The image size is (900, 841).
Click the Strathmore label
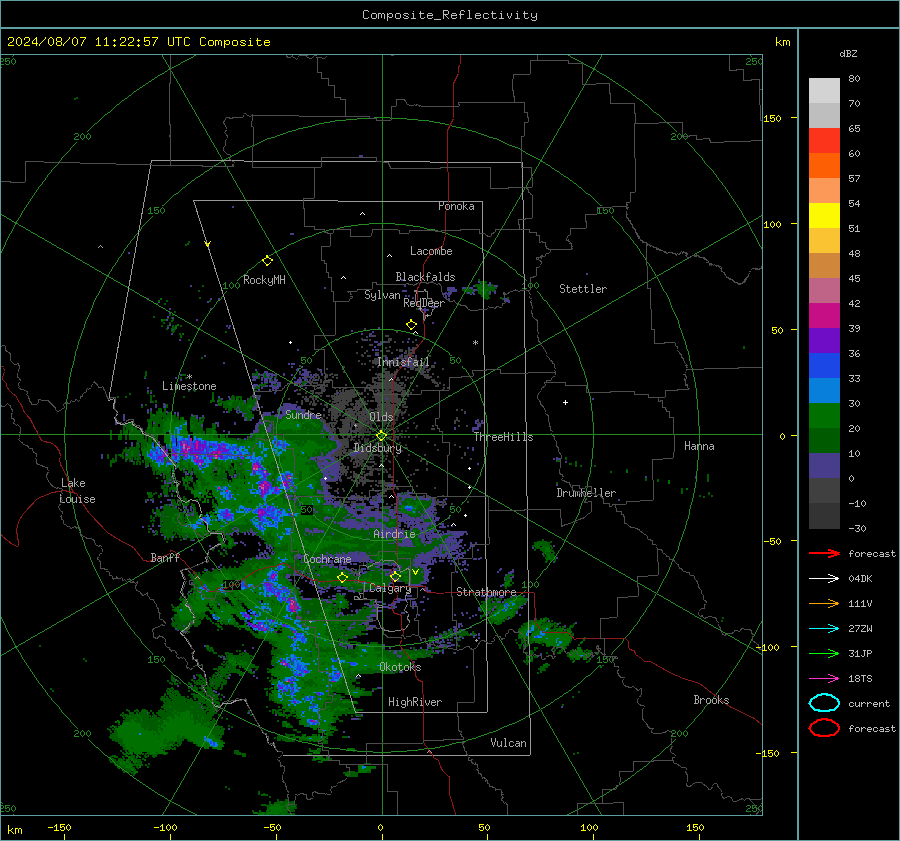tap(486, 592)
